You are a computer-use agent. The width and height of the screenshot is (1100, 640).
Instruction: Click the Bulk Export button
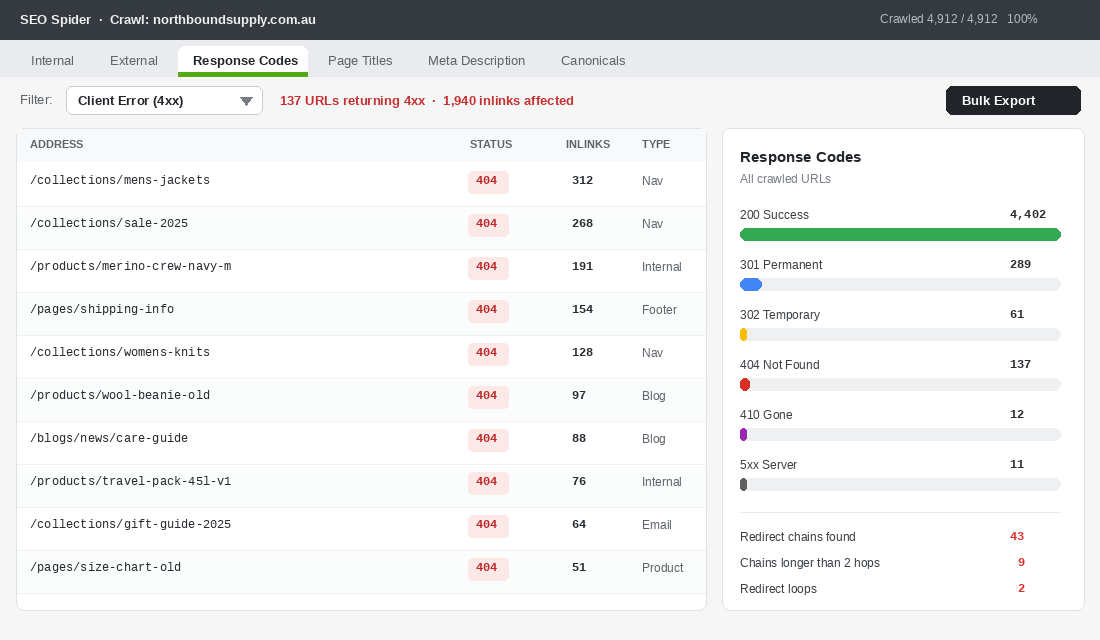pos(1013,100)
